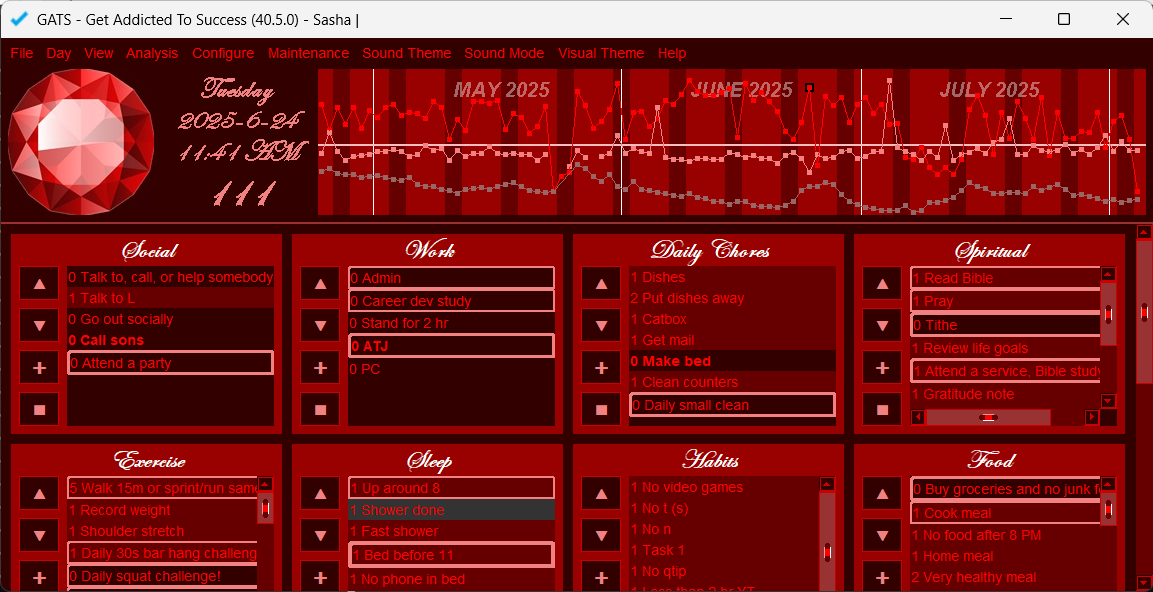
Task: Click the 'Career dev study' outlined task
Action: click(451, 301)
